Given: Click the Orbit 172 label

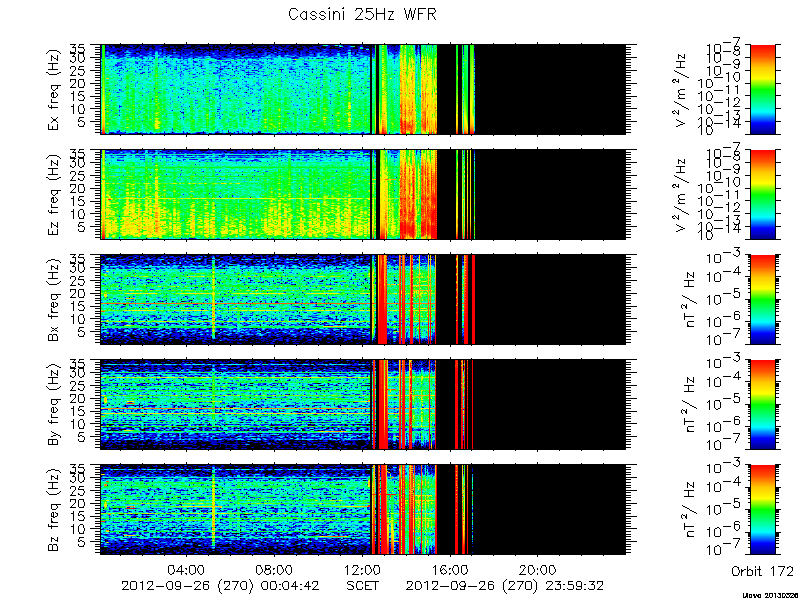Looking at the screenshot, I should pos(762,571).
